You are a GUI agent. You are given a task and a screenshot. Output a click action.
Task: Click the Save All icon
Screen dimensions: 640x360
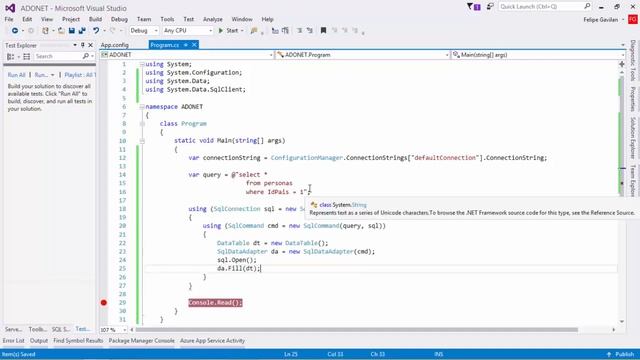click(x=82, y=31)
